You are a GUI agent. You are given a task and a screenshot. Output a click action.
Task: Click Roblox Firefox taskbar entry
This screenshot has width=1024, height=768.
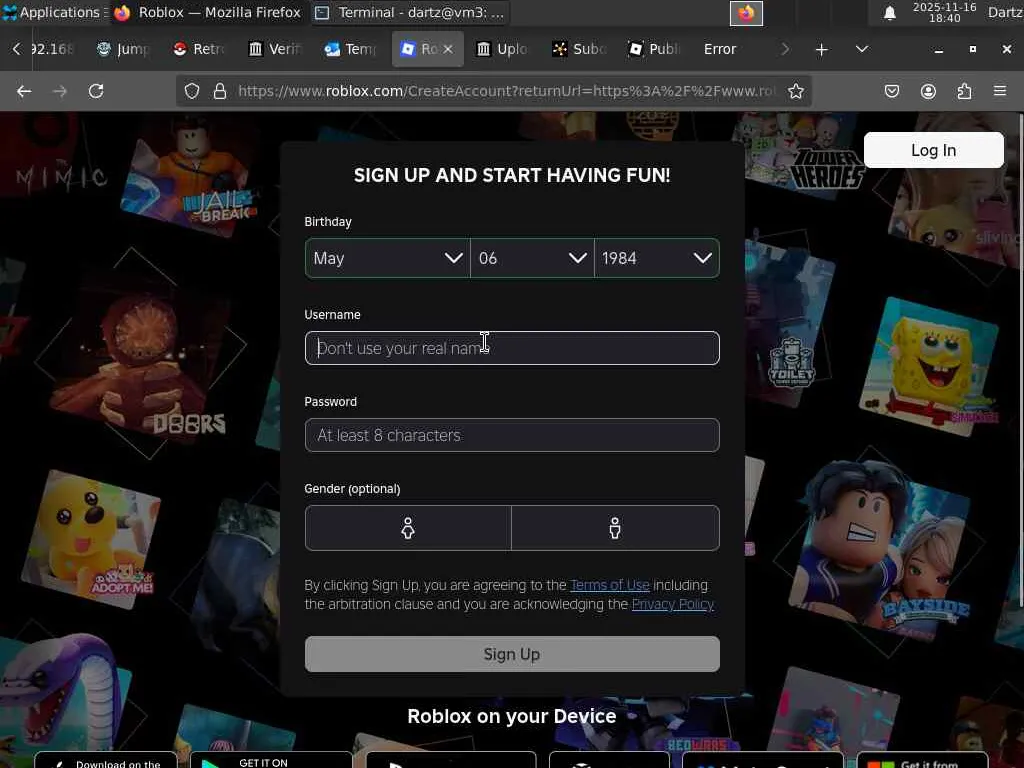(x=208, y=12)
